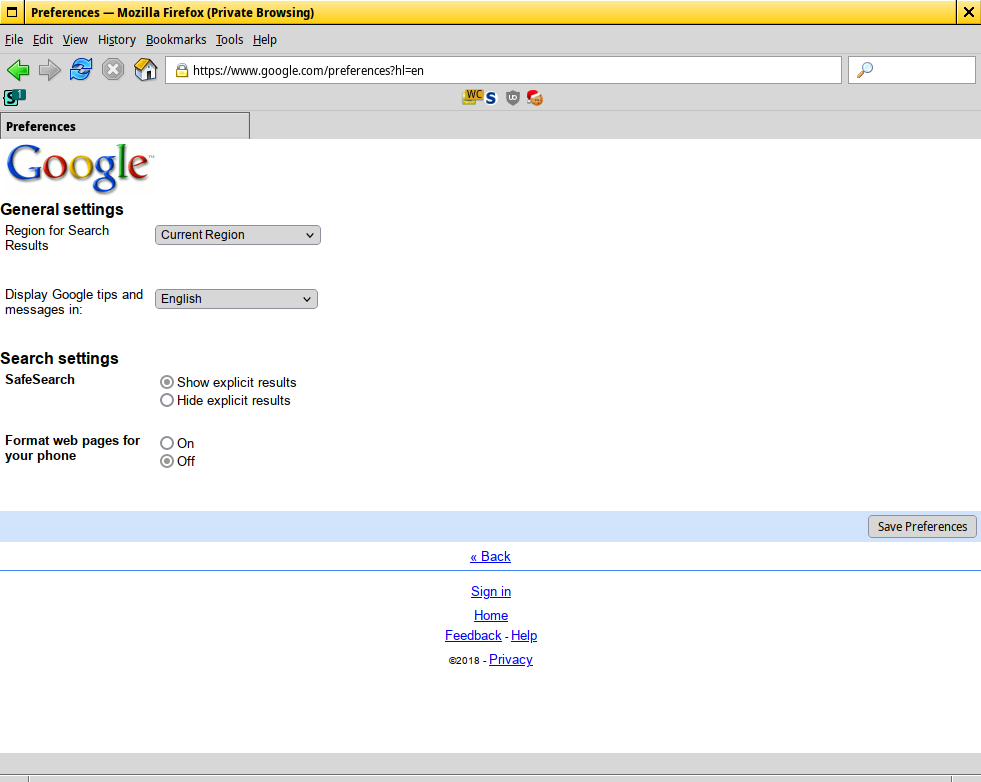
Task: Click Region for Search Results label
Action: click(57, 238)
